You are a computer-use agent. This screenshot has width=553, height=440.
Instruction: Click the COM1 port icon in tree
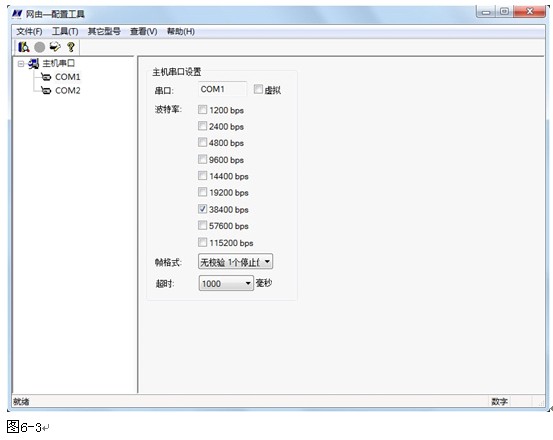46,77
